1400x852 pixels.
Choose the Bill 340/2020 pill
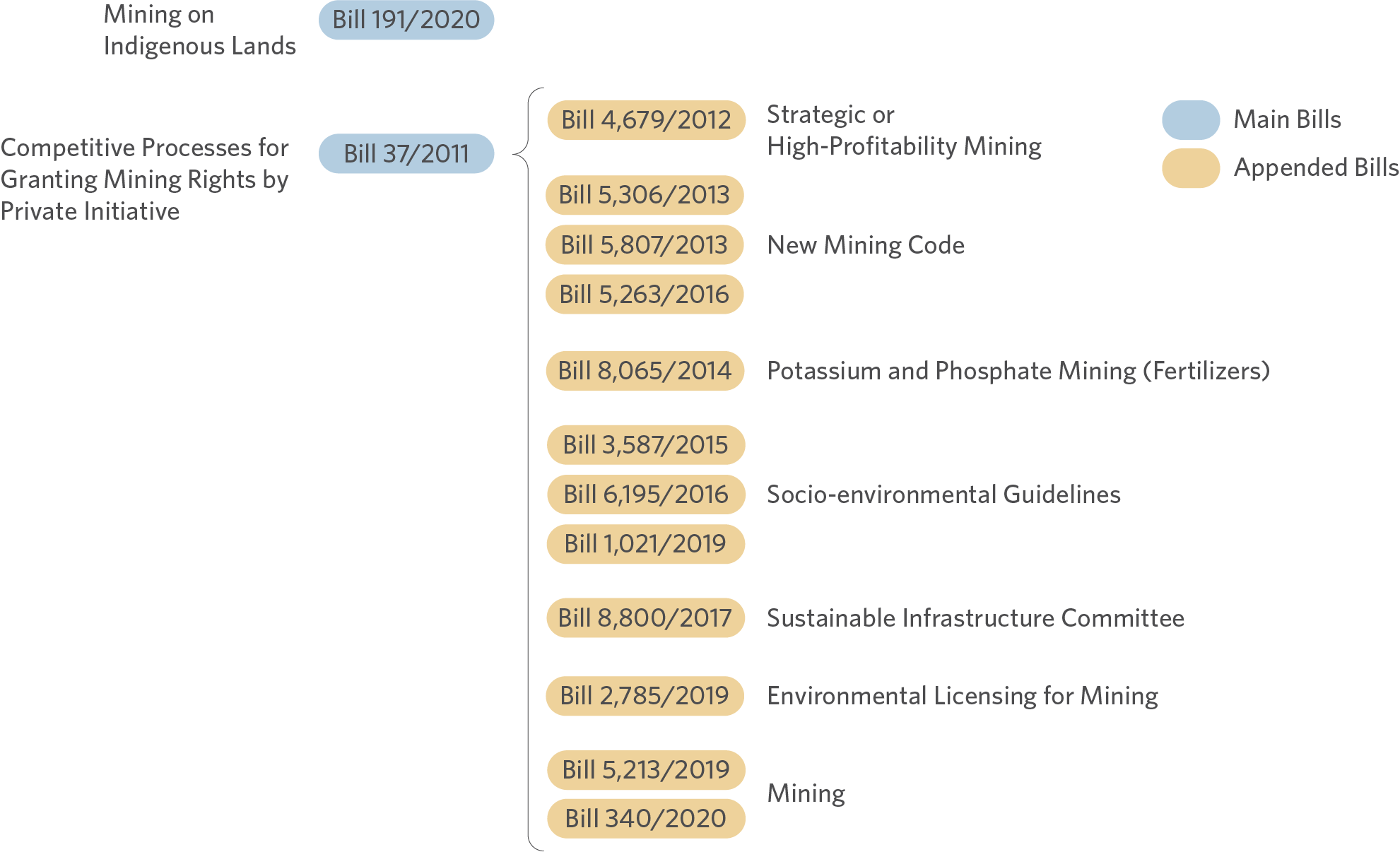click(646, 819)
